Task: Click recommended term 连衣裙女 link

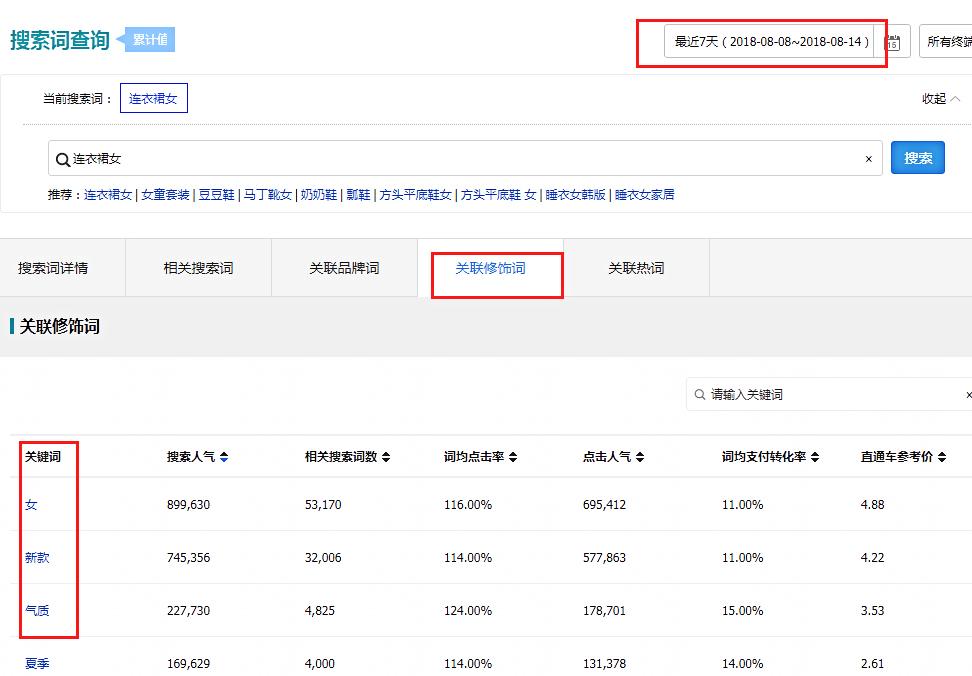Action: click(x=108, y=195)
